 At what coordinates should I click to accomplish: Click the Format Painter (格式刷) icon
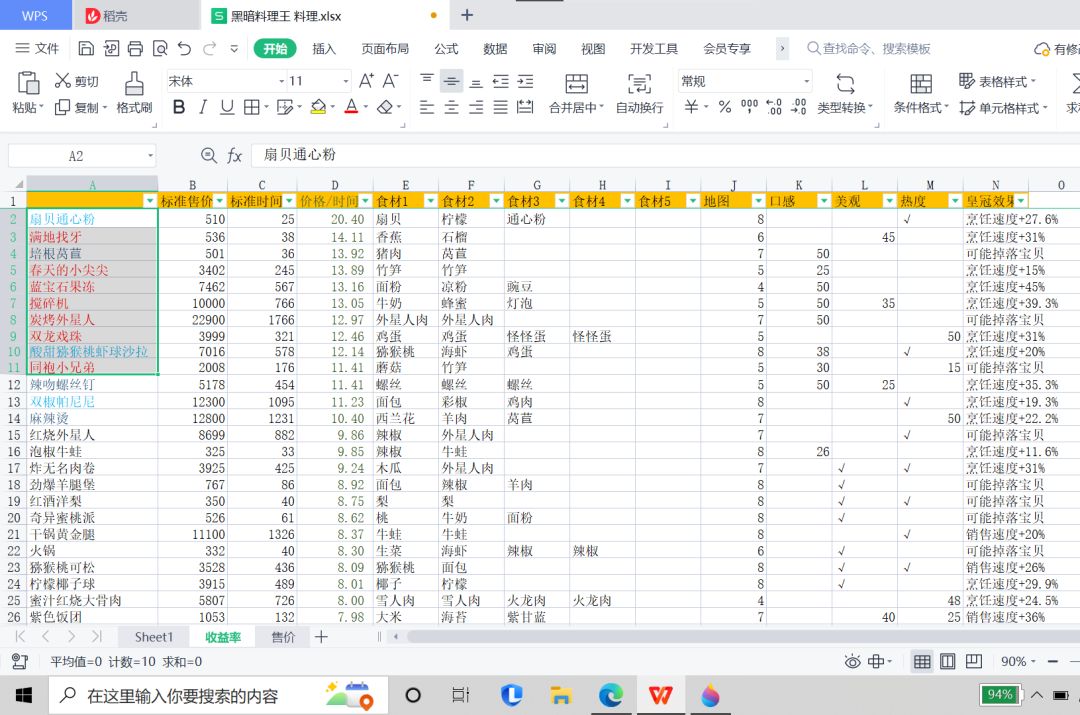tap(134, 83)
